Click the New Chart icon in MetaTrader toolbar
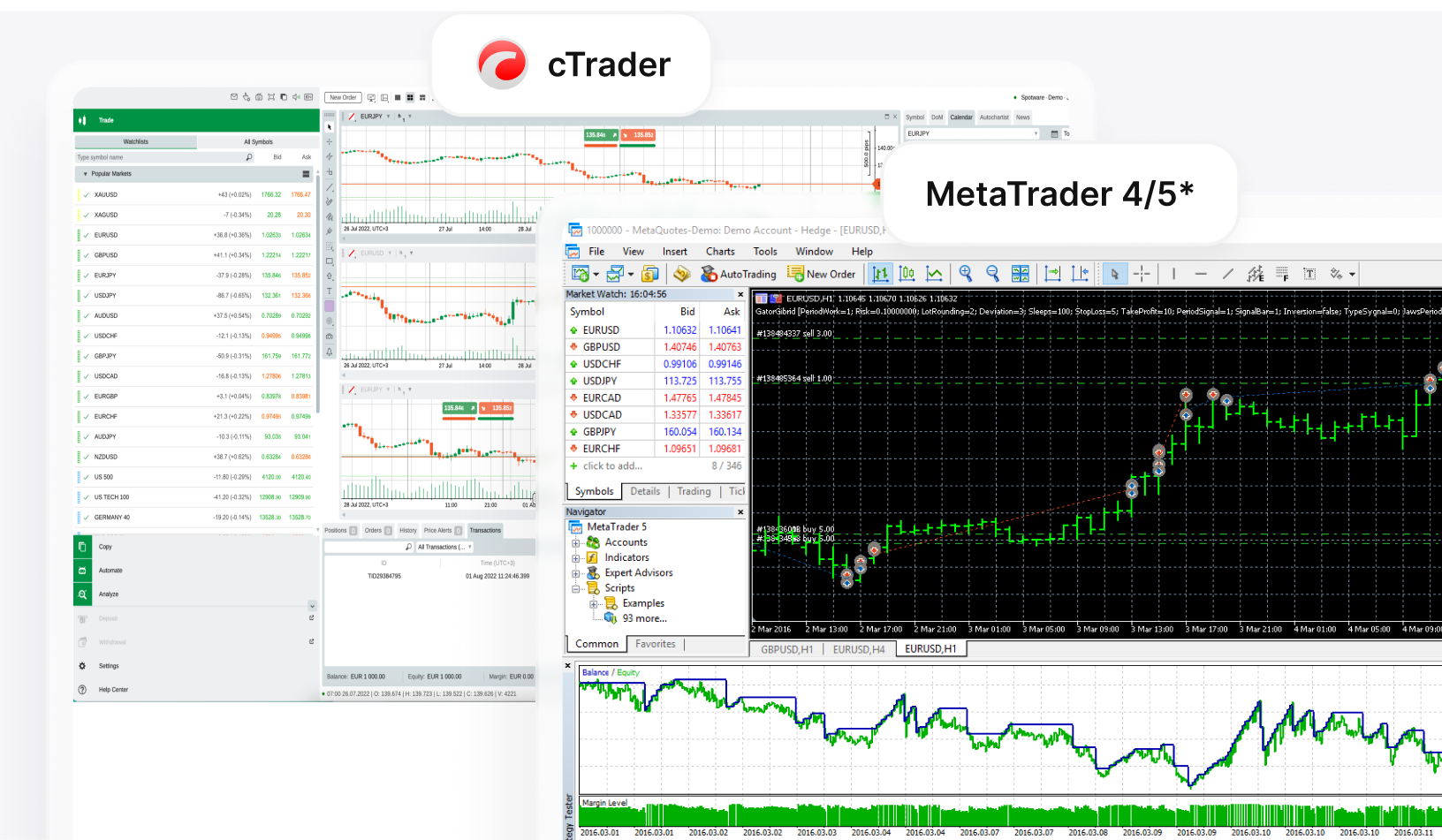This screenshot has width=1442, height=840. point(581,274)
